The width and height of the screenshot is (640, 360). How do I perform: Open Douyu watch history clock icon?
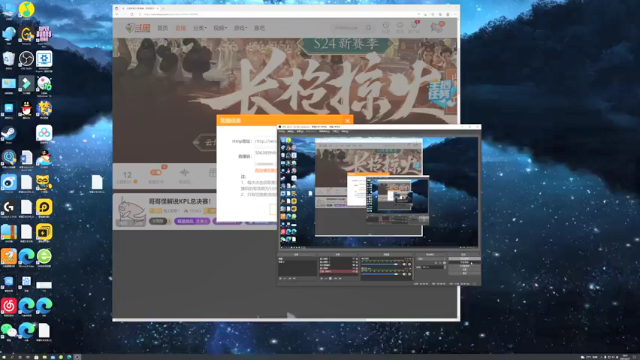[x=386, y=26]
